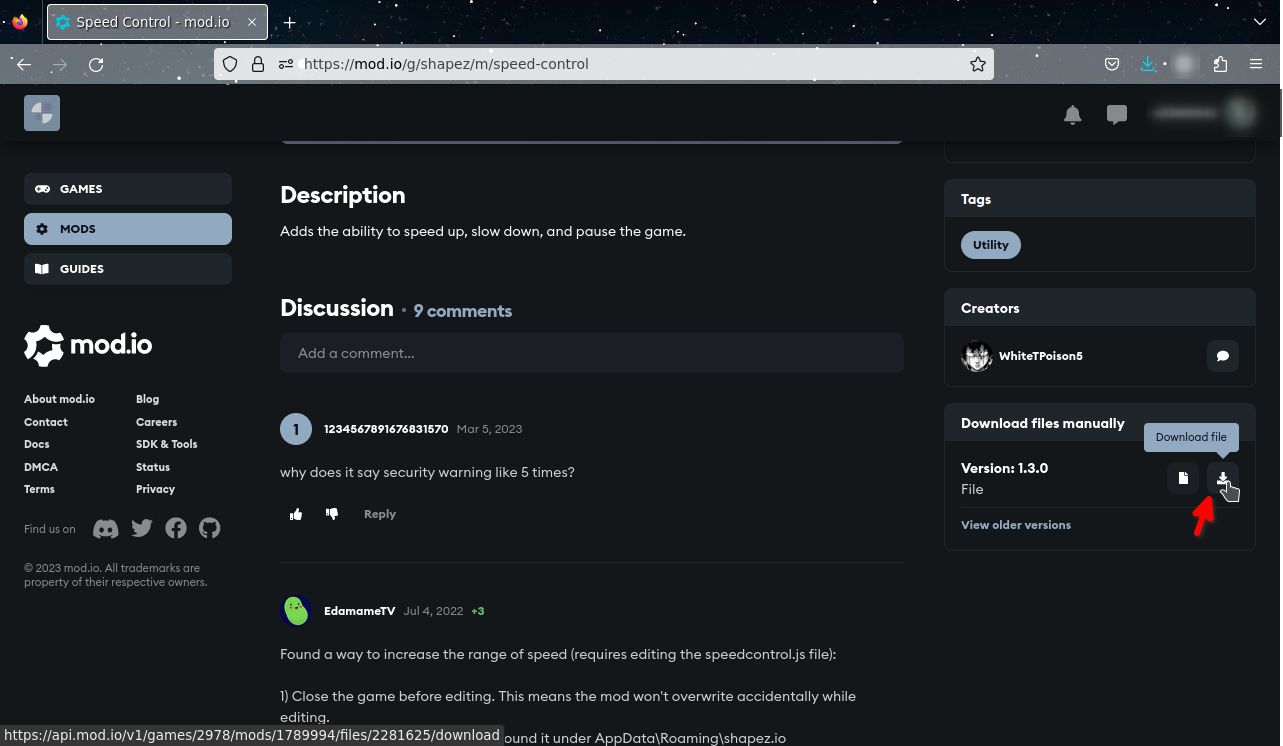Click the download file icon for version 1.3.0

coord(1222,478)
